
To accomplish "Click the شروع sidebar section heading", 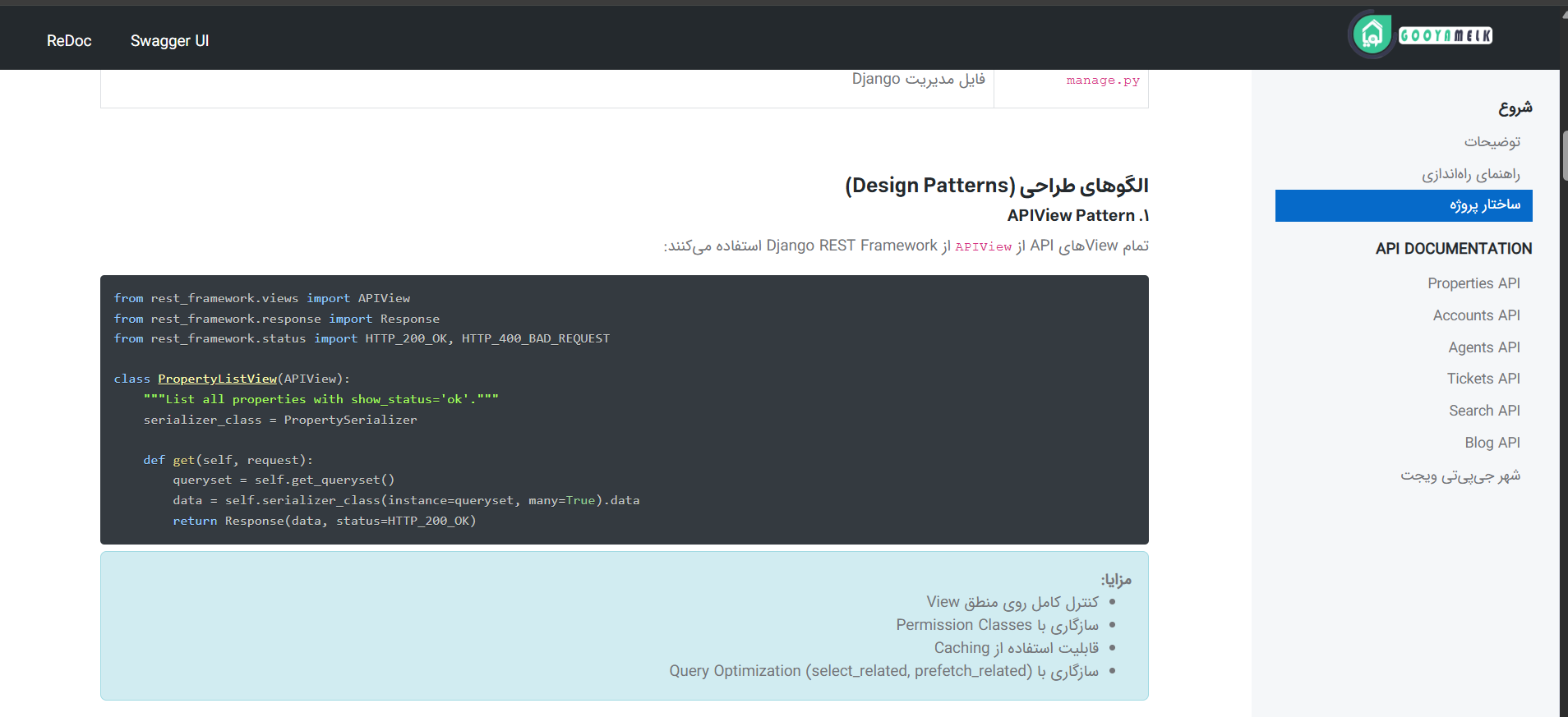I will click(1515, 108).
